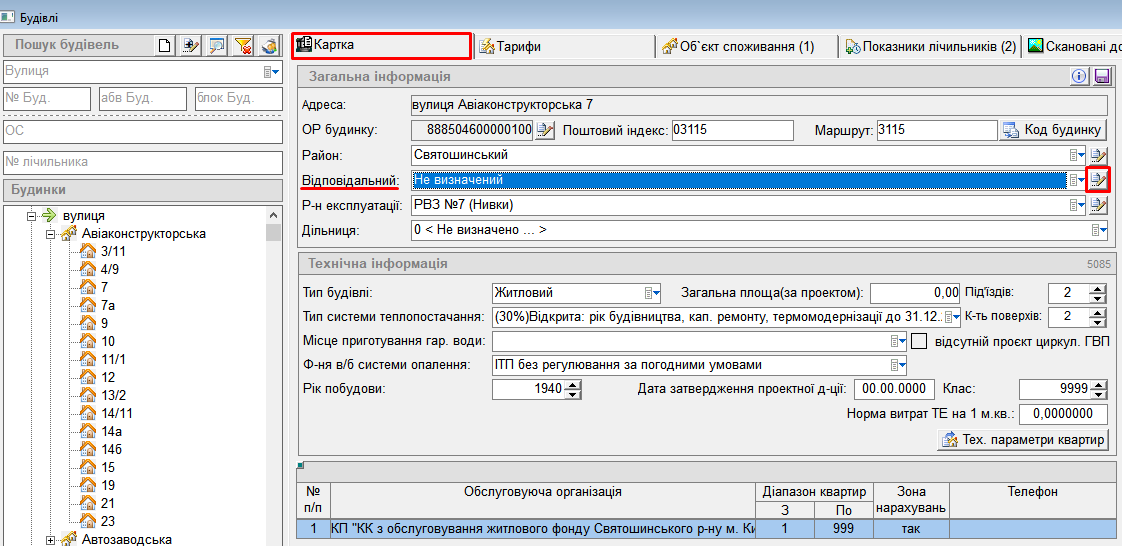
Task: Click the Код будинку button
Action: pos(1053,130)
